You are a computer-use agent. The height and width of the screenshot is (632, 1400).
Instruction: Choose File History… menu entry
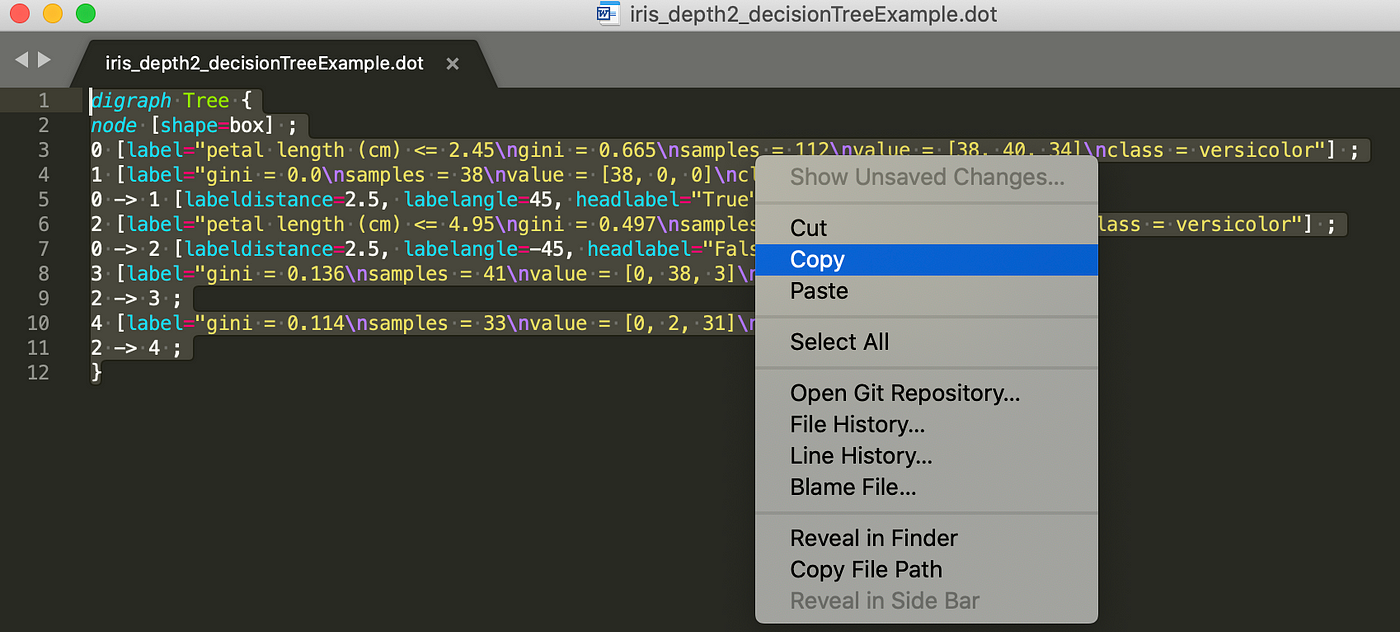pos(927,424)
